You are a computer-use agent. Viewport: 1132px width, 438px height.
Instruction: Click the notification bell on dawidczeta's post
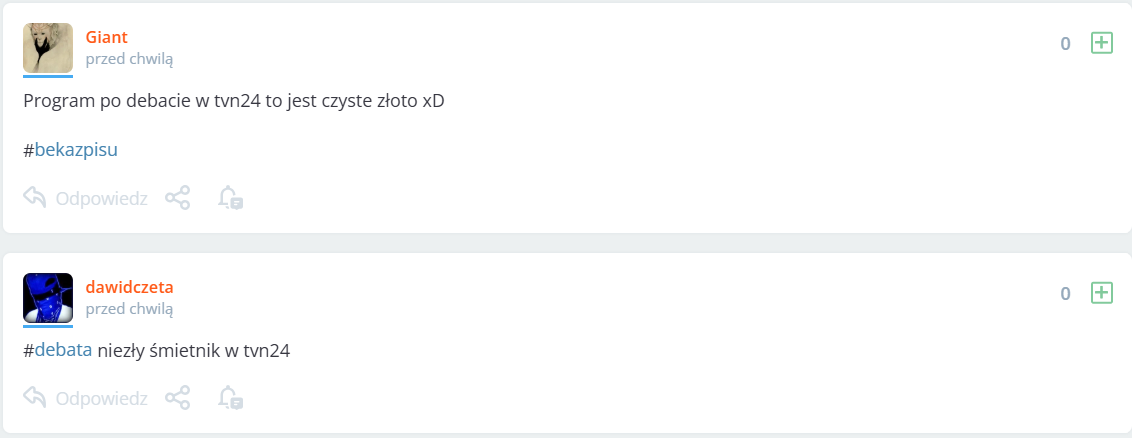click(x=230, y=398)
